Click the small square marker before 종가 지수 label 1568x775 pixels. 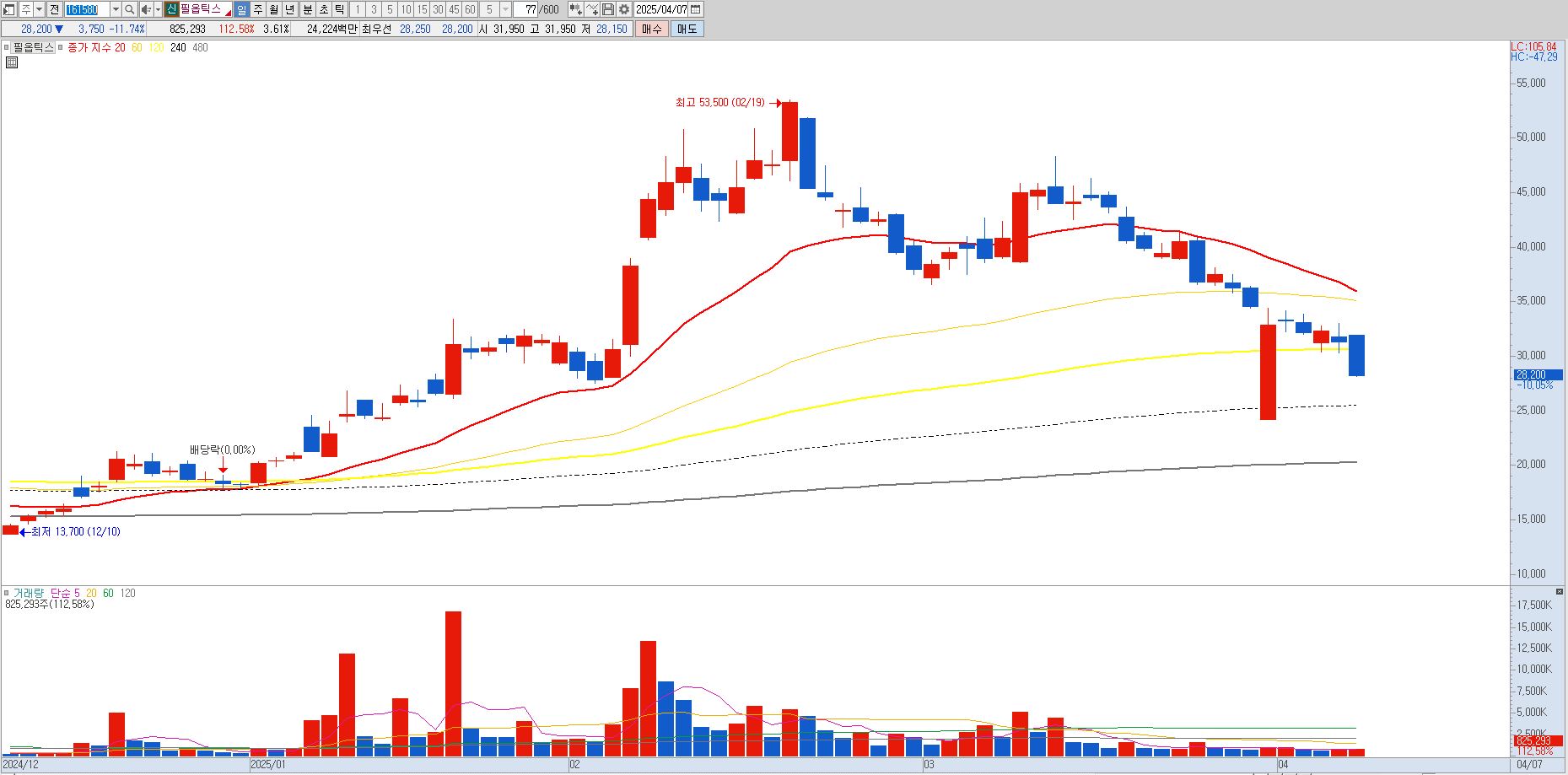(x=61, y=47)
